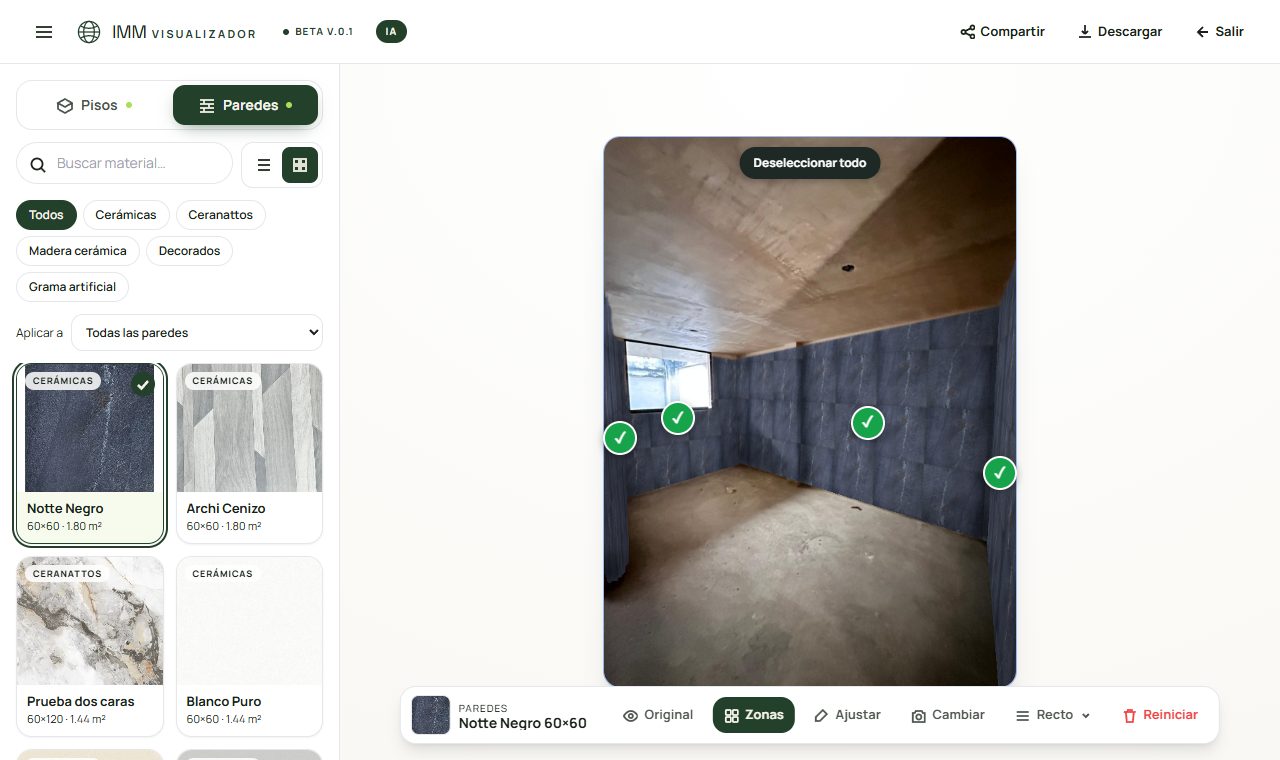Click the IA badge
Viewport: 1280px width, 760px height.
coord(391,32)
